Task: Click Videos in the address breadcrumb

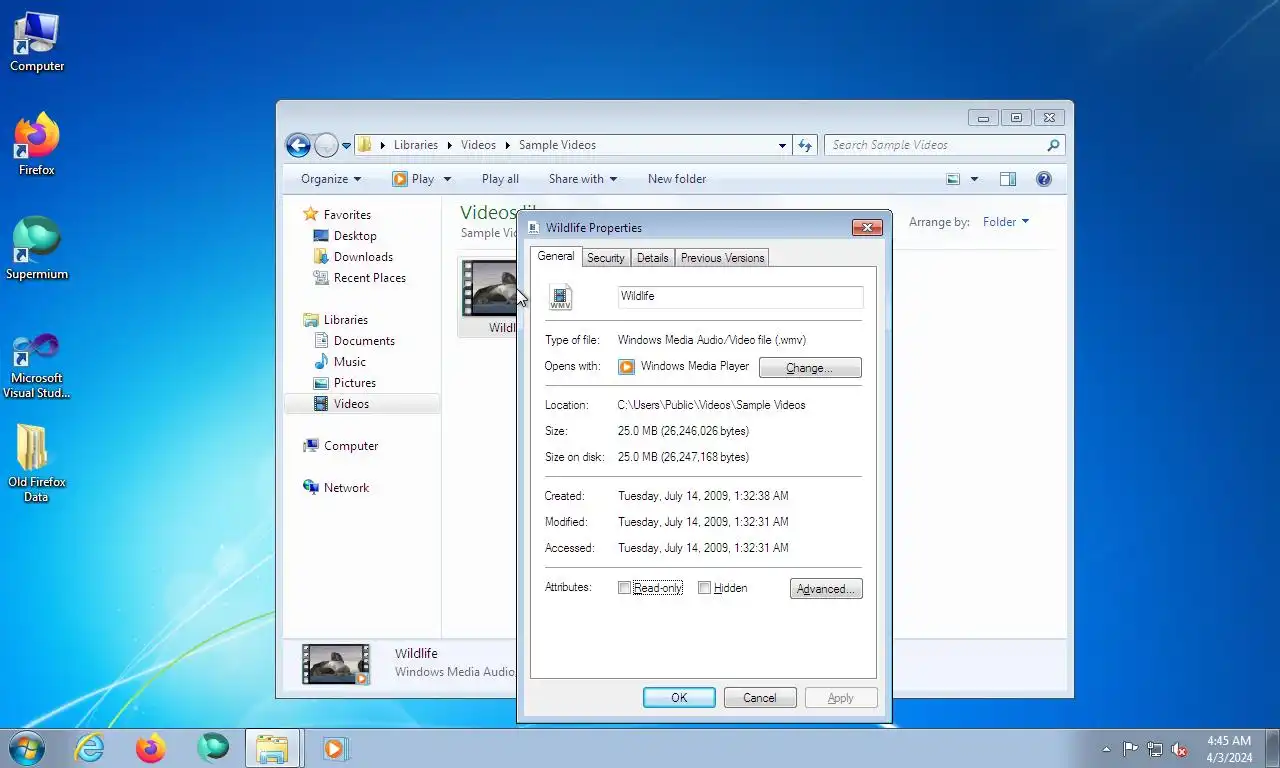Action: (x=478, y=145)
